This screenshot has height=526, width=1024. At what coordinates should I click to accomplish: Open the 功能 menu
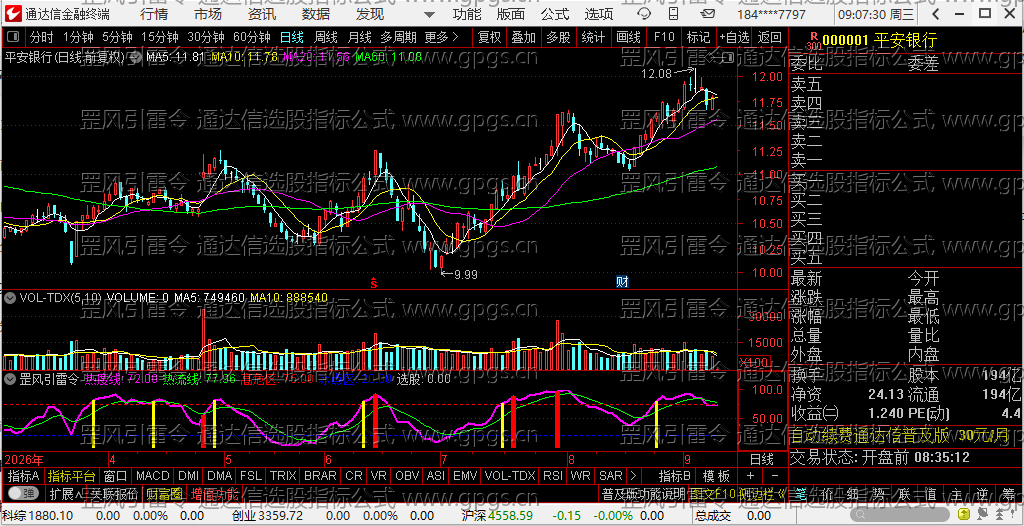(467, 14)
